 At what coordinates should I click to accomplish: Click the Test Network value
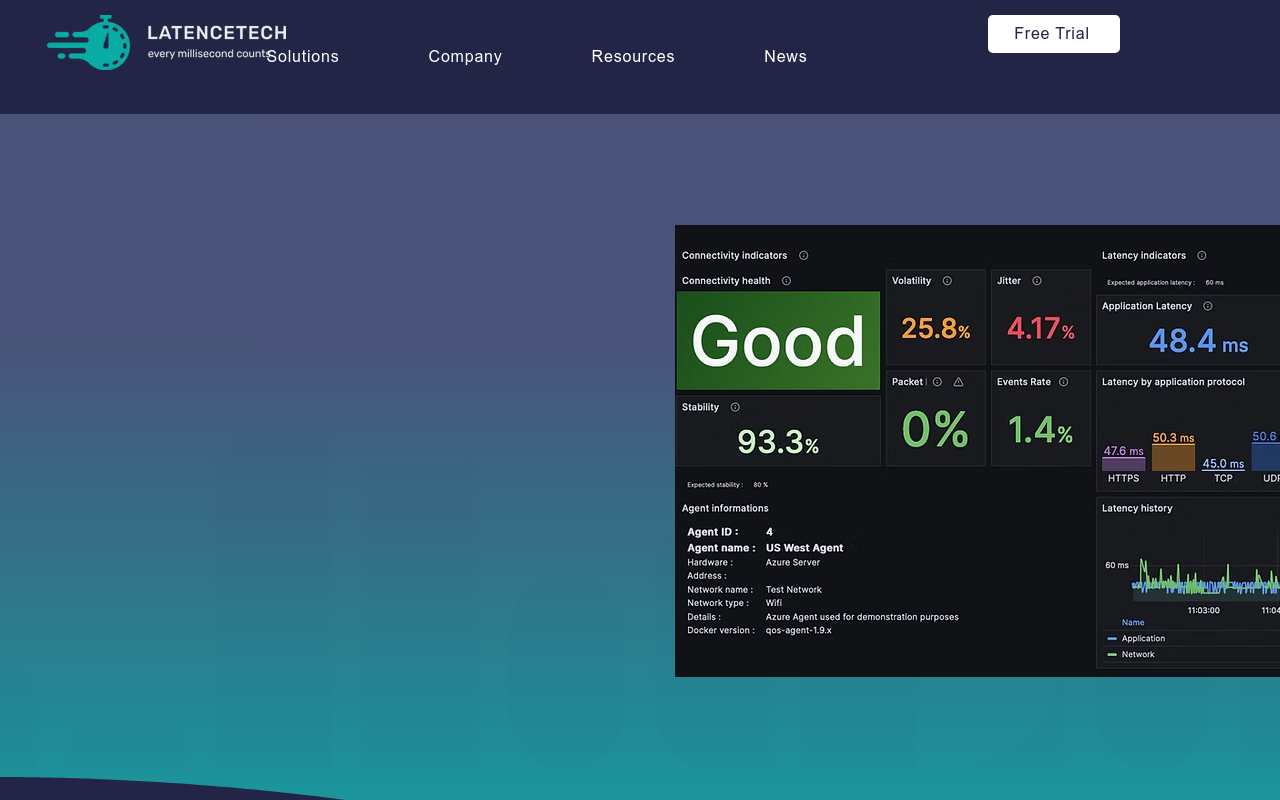[x=794, y=590]
